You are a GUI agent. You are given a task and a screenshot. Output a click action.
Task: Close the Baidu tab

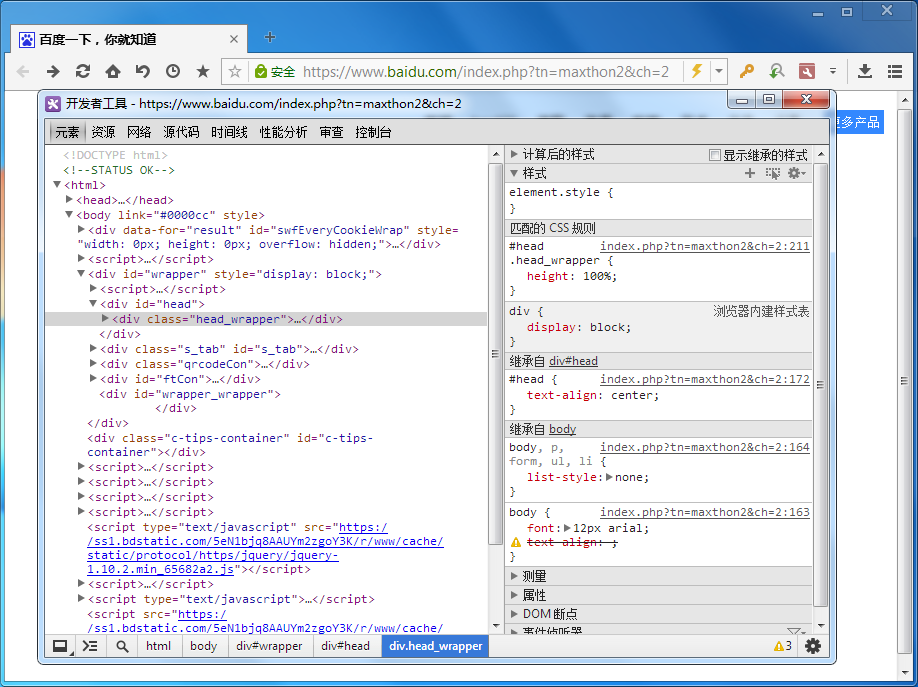click(x=234, y=39)
